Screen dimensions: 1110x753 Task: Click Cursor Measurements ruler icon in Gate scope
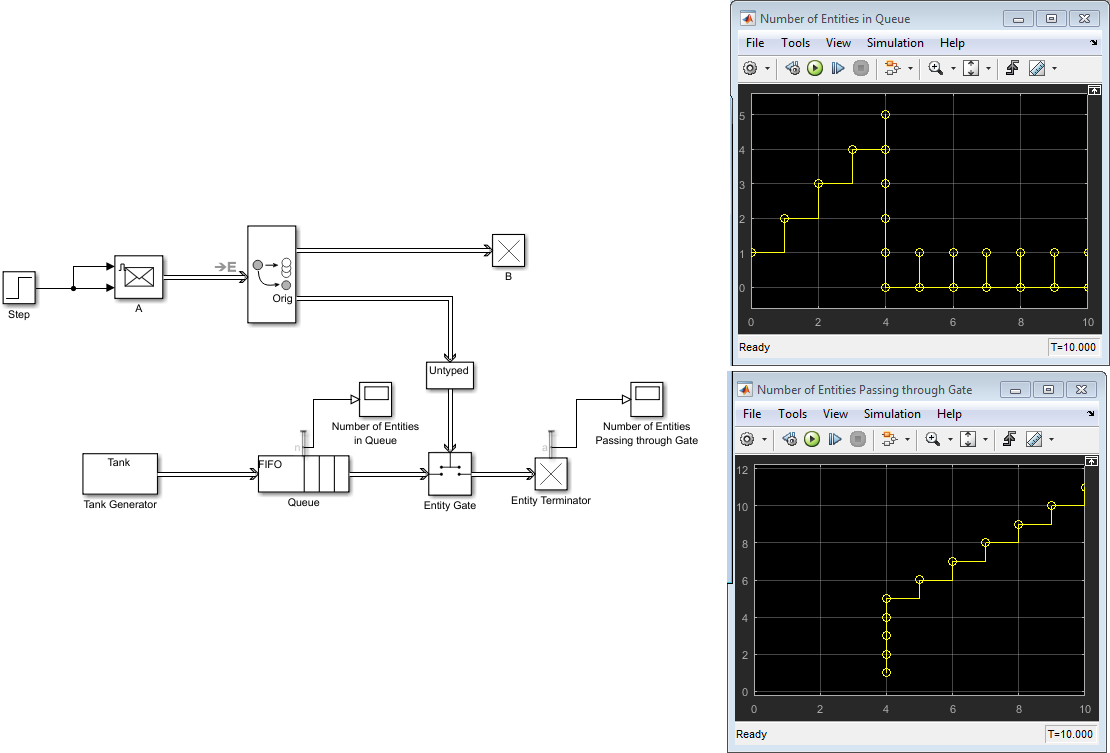1033,439
